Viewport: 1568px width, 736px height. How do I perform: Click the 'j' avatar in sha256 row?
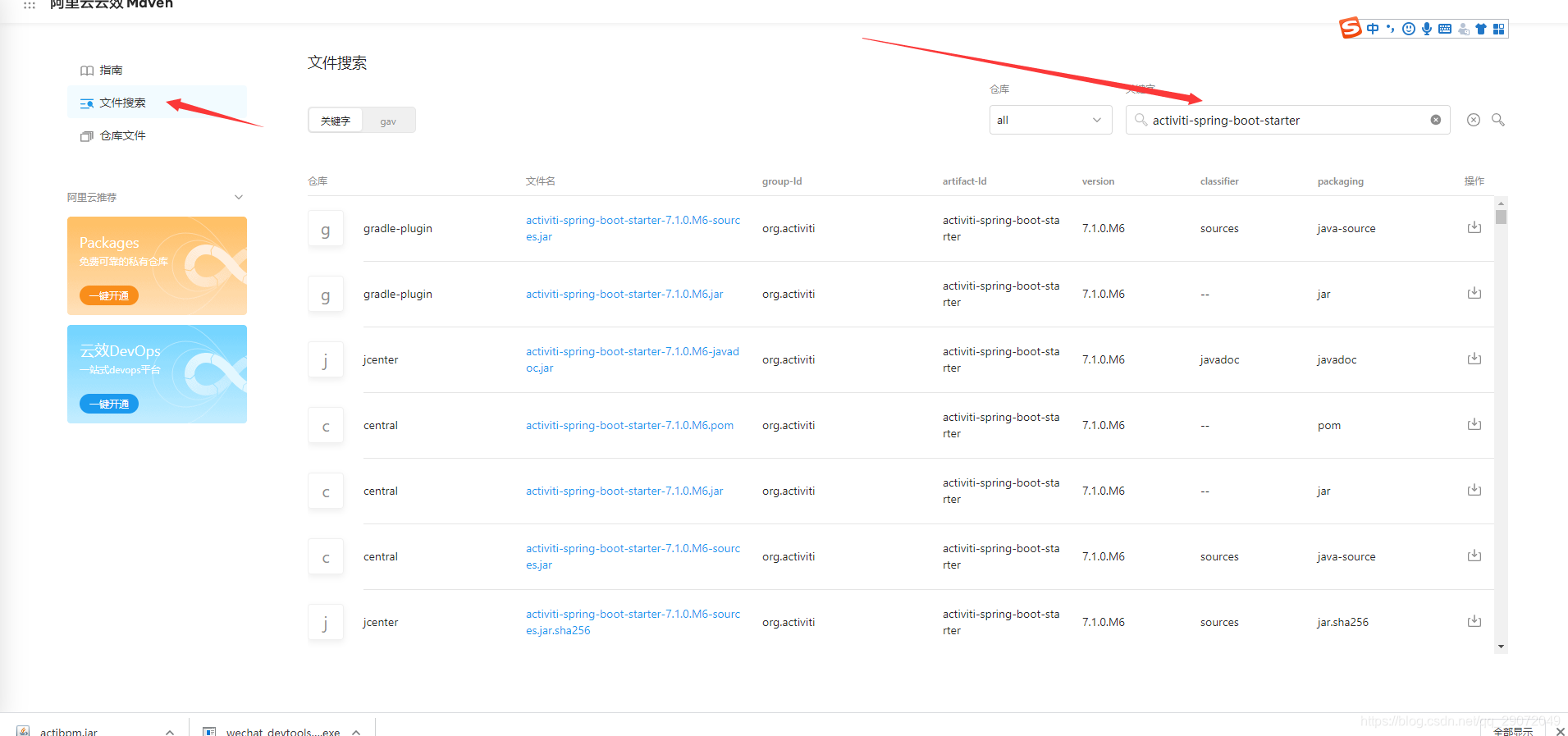pos(326,623)
